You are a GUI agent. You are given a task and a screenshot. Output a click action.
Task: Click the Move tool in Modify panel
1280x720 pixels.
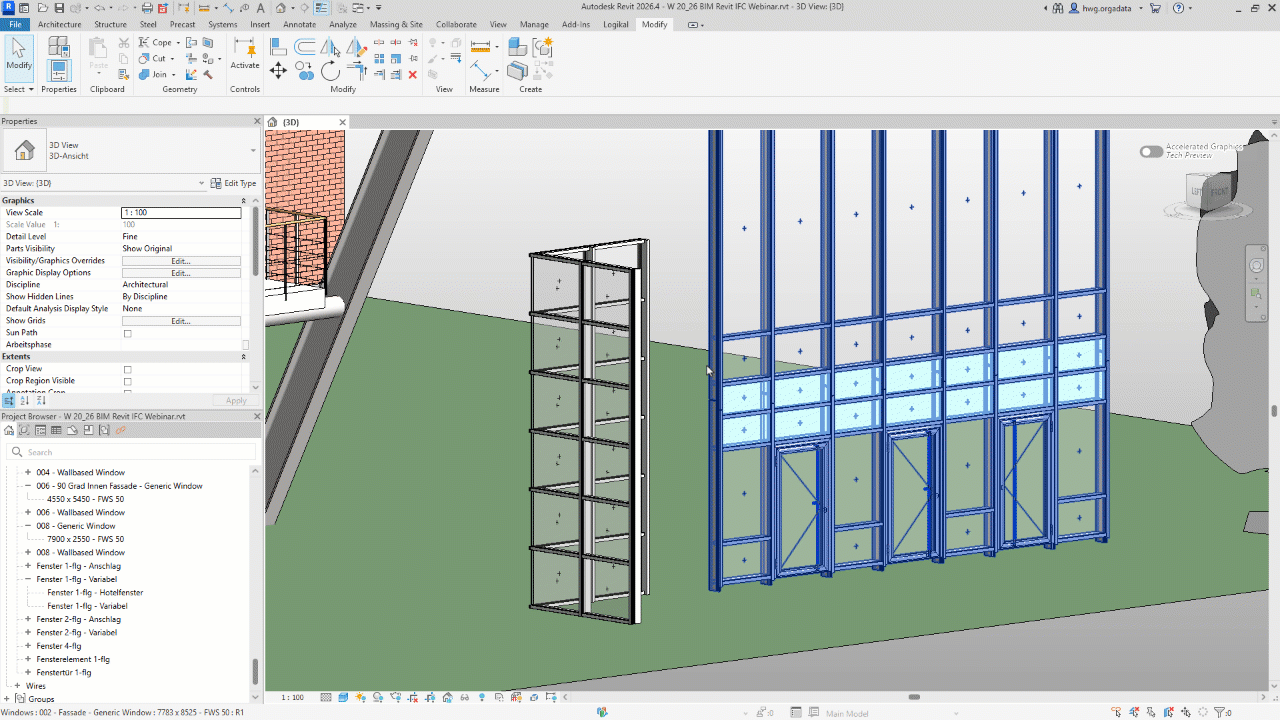tap(278, 70)
